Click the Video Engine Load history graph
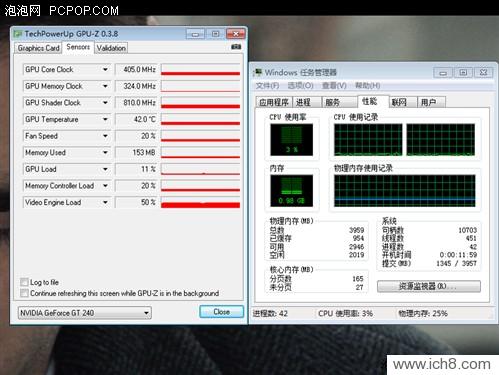The height and width of the screenshot is (375, 499). point(200,202)
